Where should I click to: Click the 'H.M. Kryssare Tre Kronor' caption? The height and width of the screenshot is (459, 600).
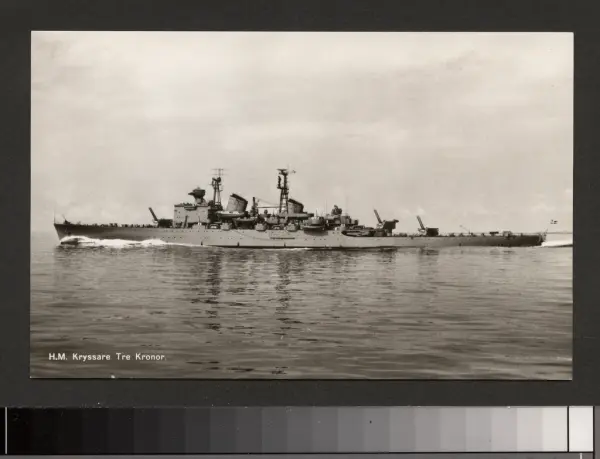106,357
